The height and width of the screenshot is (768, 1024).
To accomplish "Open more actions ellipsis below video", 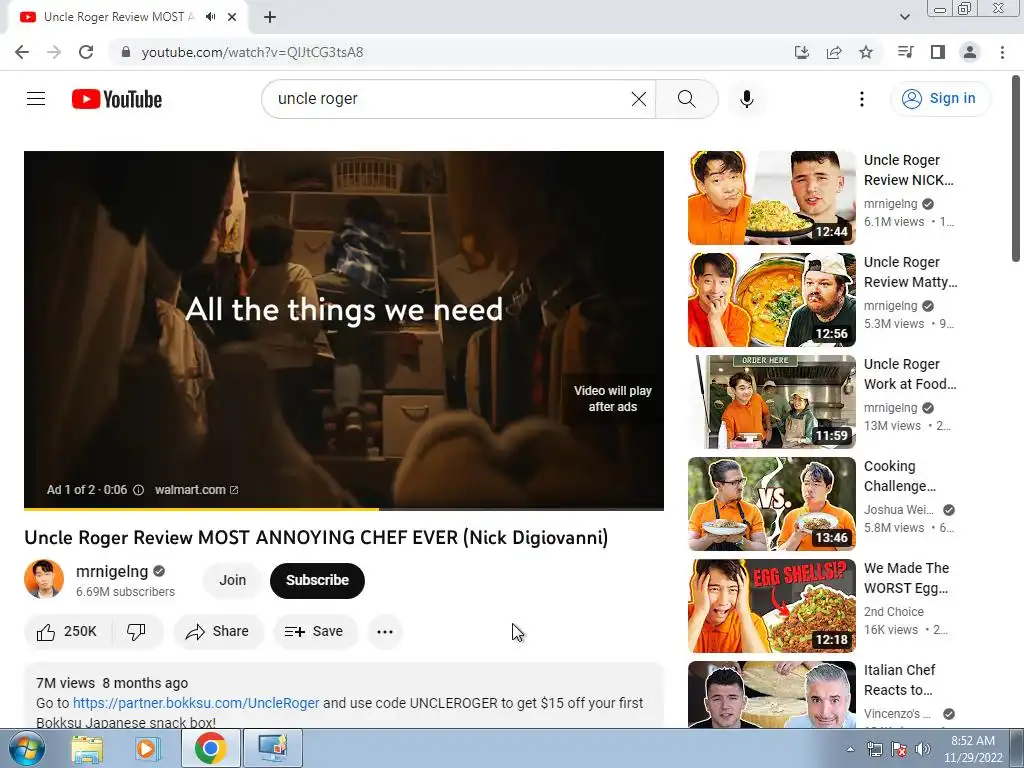I will point(385,632).
